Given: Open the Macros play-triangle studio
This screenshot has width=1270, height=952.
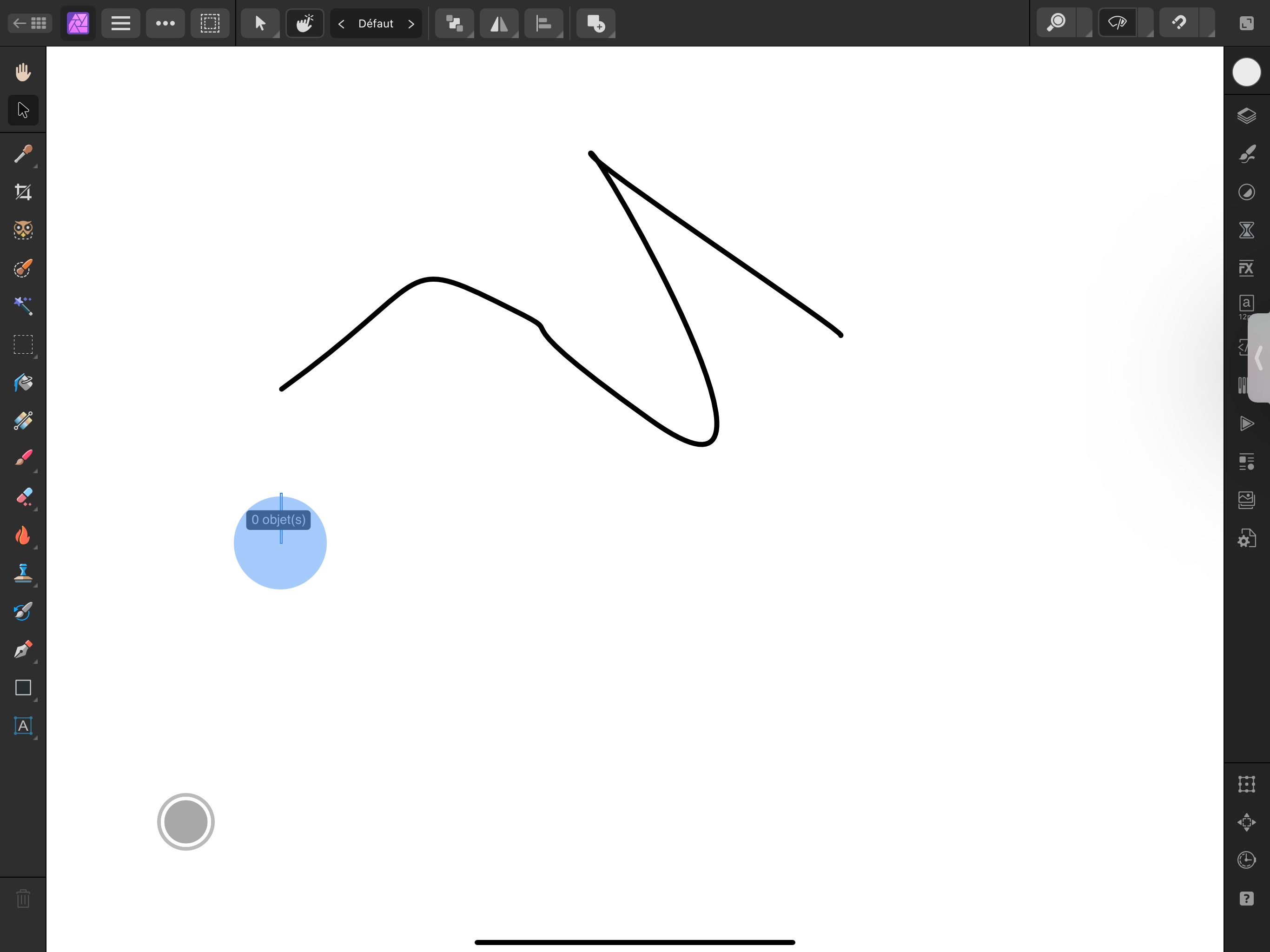Looking at the screenshot, I should click(x=1246, y=424).
